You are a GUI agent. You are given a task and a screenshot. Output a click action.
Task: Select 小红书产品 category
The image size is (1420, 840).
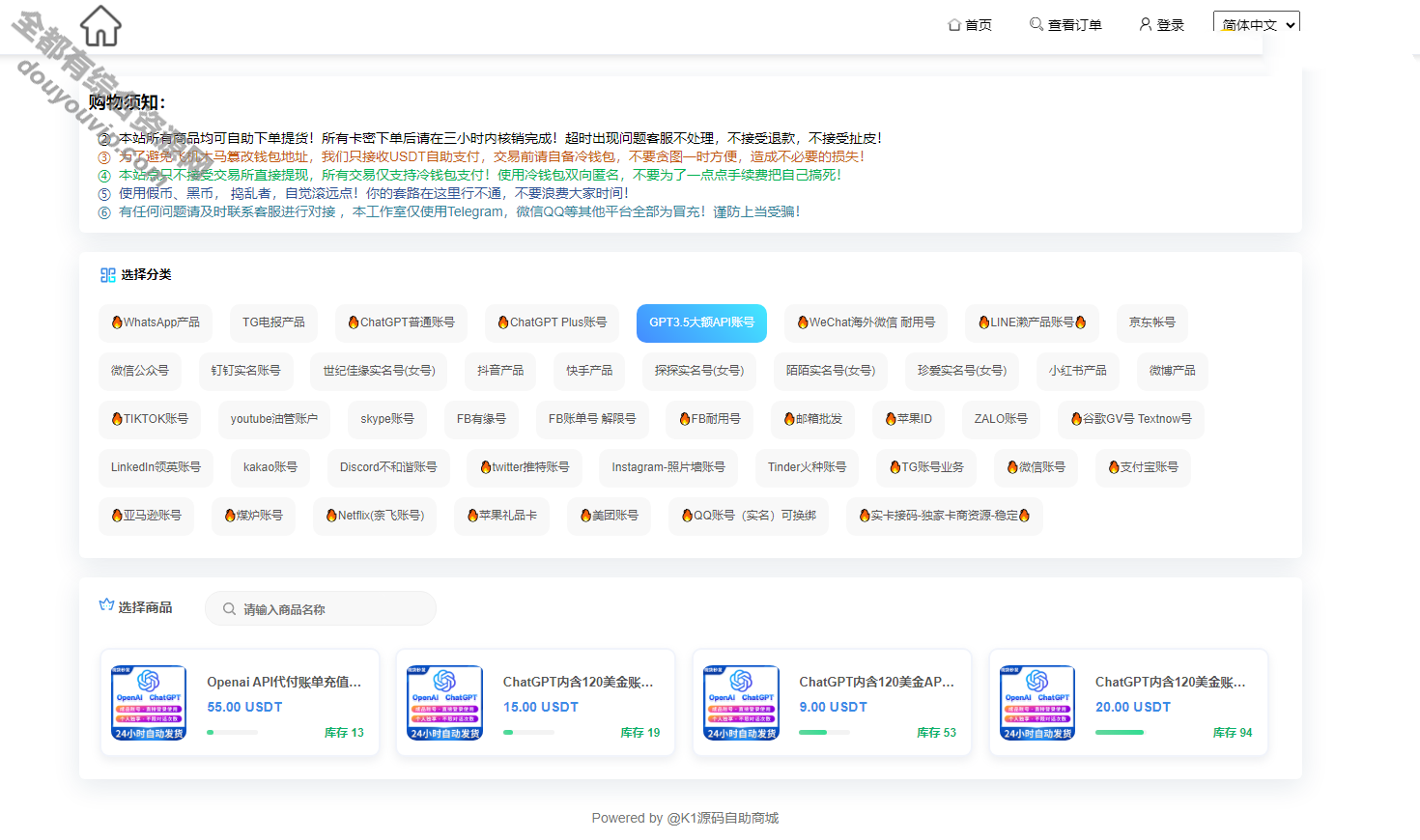pos(1078,371)
